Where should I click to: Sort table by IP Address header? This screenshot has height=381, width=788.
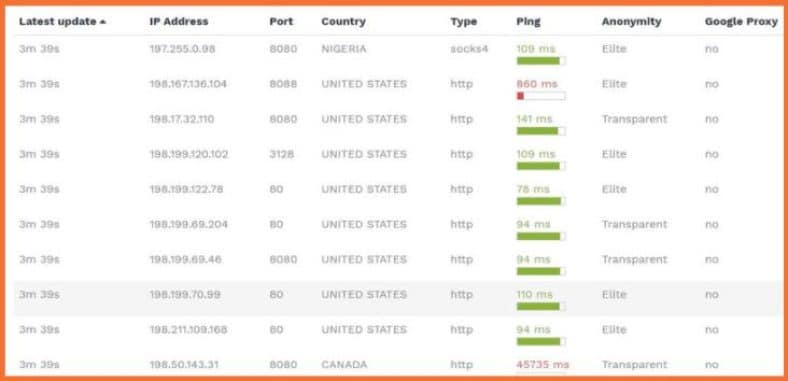[179, 22]
